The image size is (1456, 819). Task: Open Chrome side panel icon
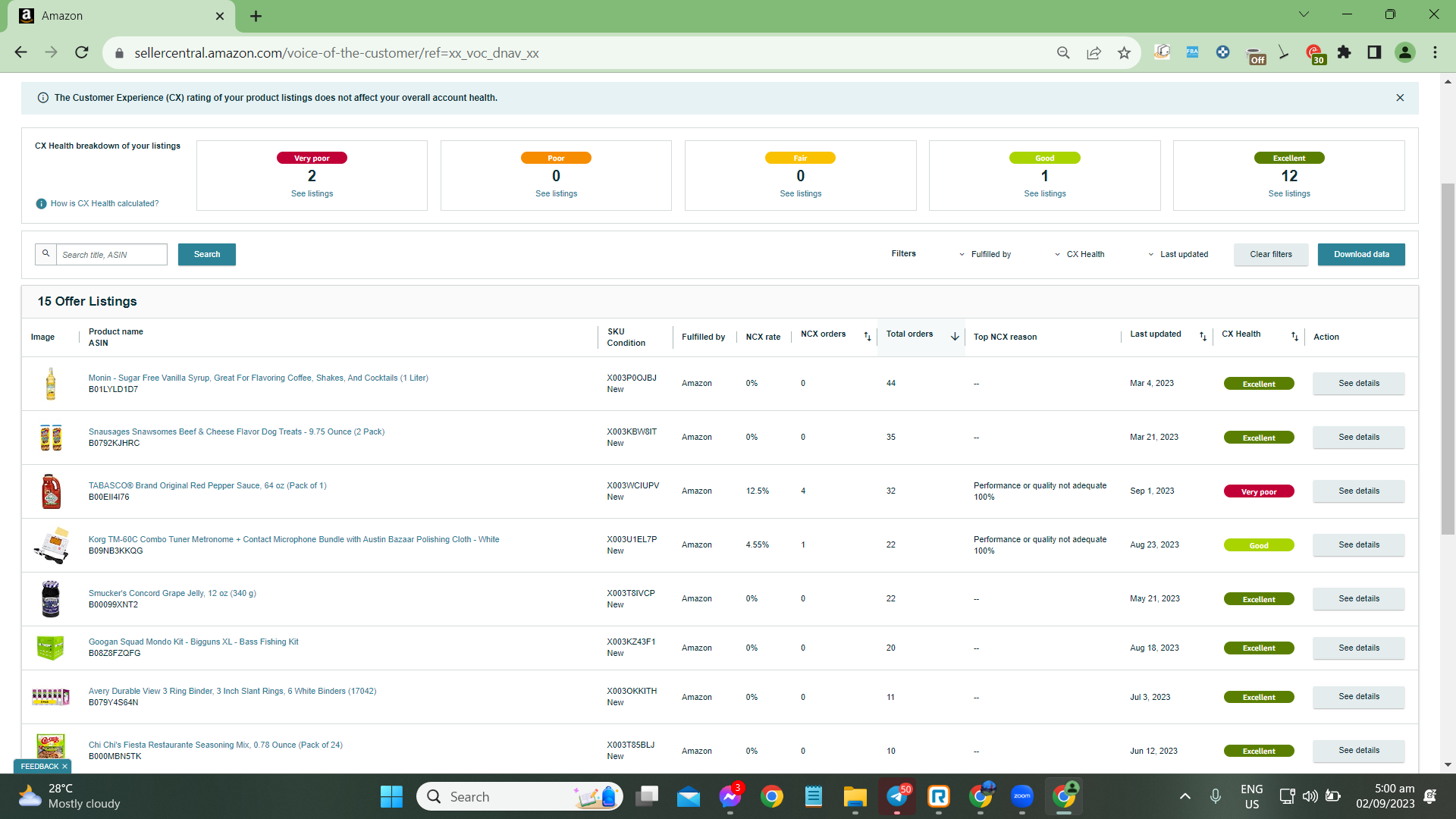click(1374, 52)
